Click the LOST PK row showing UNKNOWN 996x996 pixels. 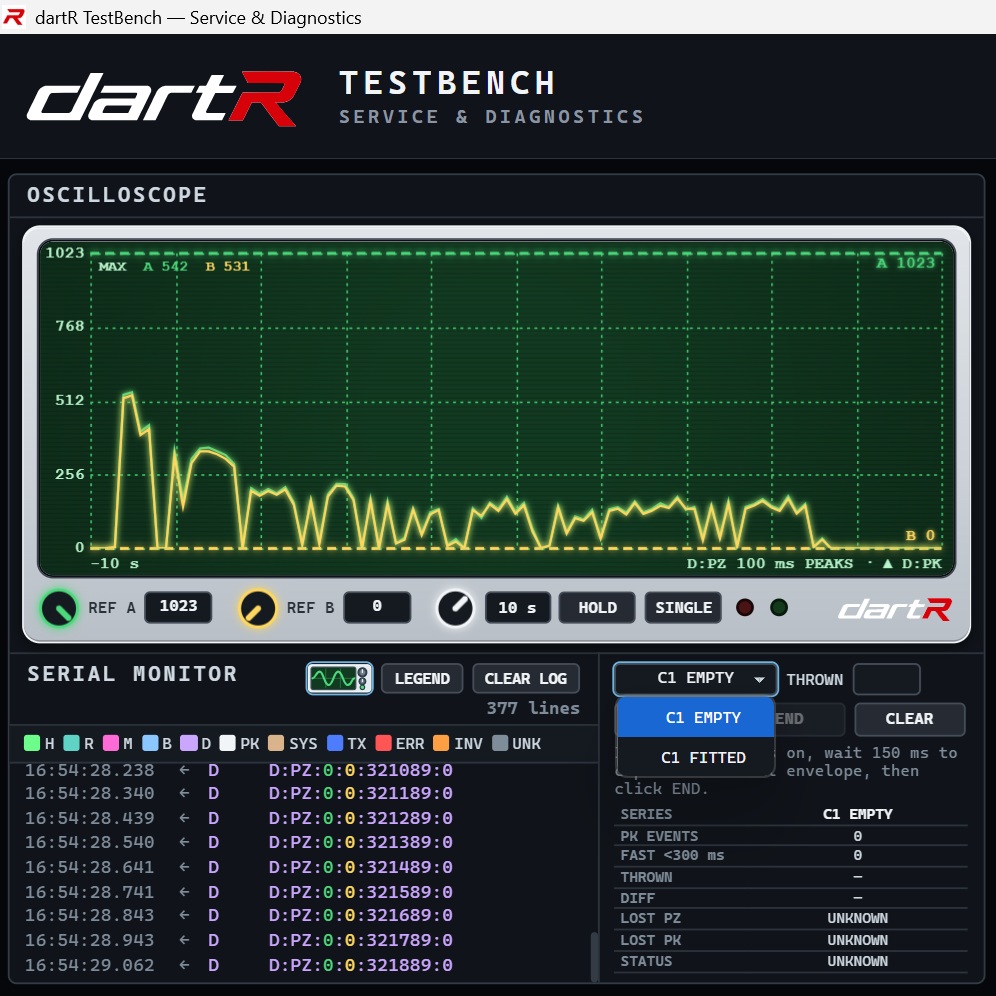point(791,940)
